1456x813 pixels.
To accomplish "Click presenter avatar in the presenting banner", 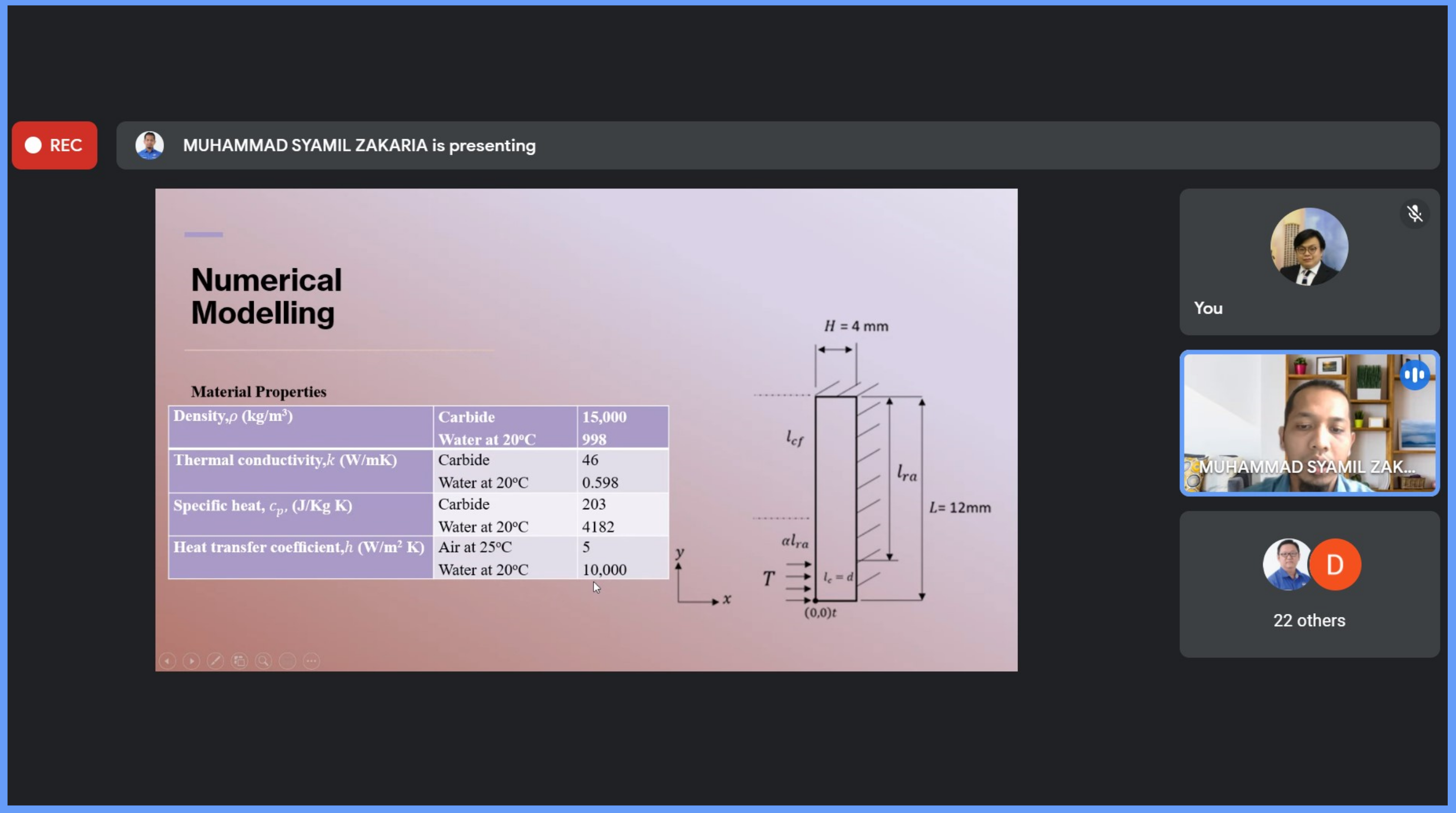I will pyautogui.click(x=150, y=145).
